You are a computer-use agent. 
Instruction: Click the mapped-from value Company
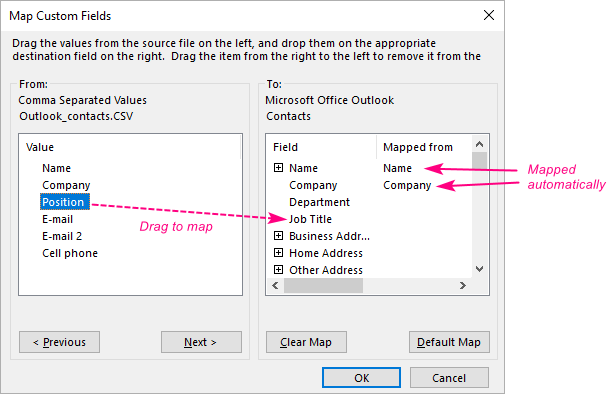pyautogui.click(x=407, y=185)
